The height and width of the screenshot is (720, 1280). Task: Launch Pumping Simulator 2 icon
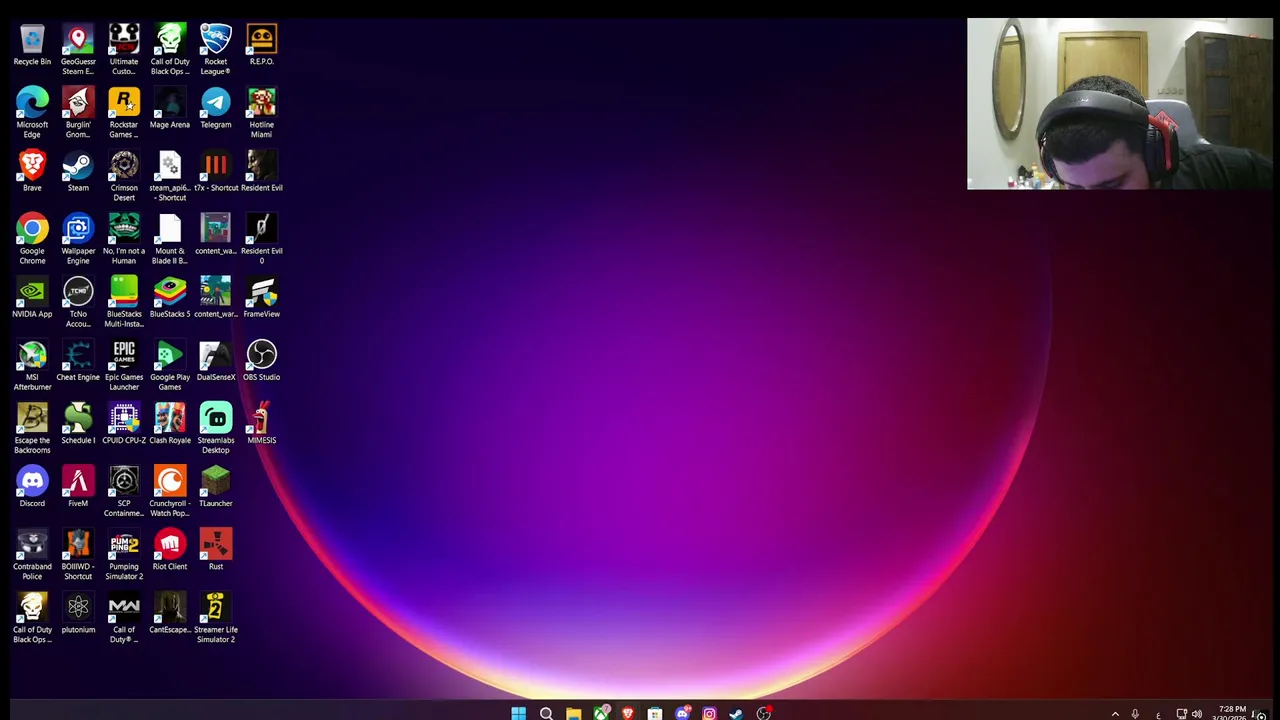coord(124,554)
